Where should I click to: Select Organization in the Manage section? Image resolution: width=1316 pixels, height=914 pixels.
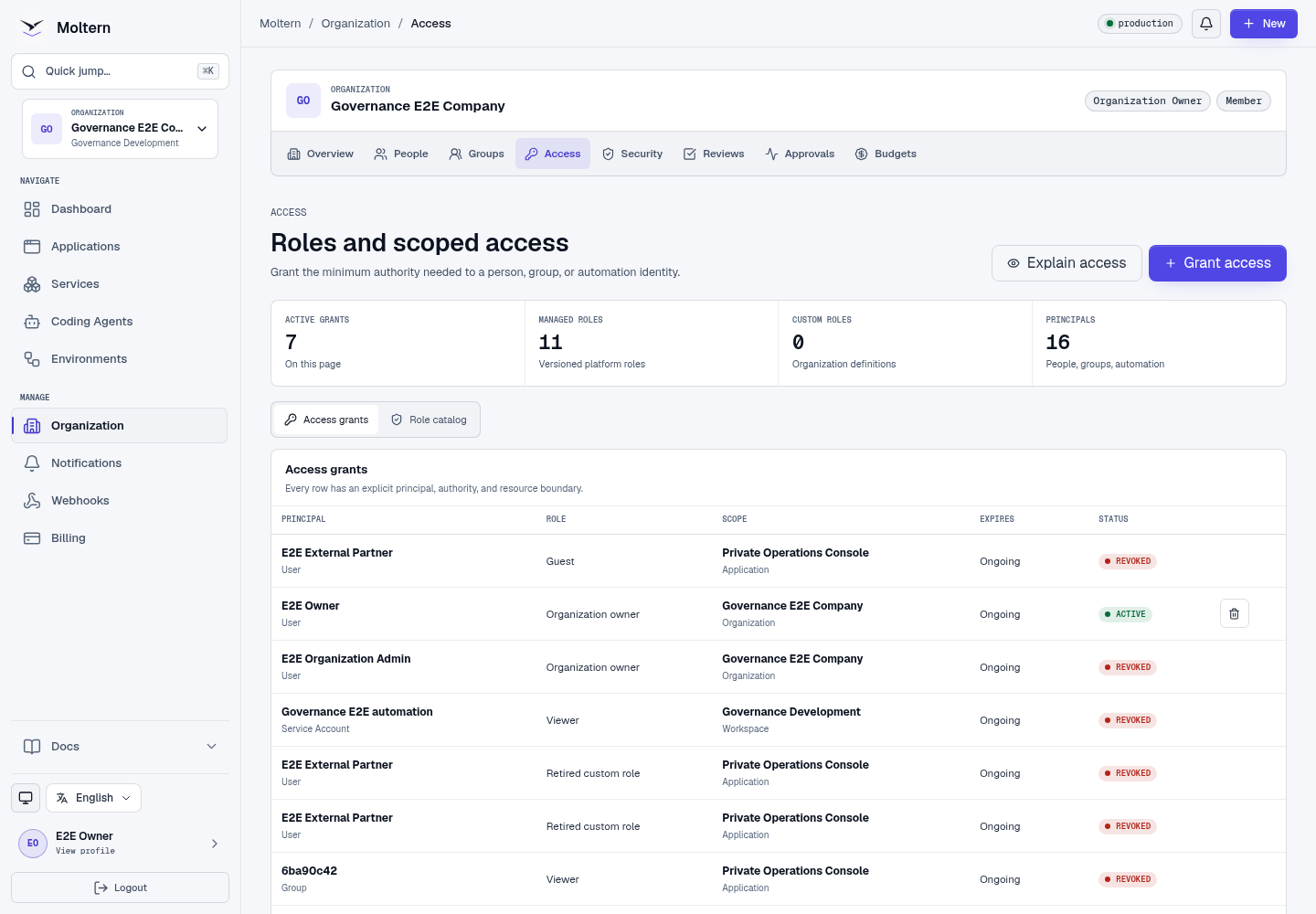click(x=120, y=426)
